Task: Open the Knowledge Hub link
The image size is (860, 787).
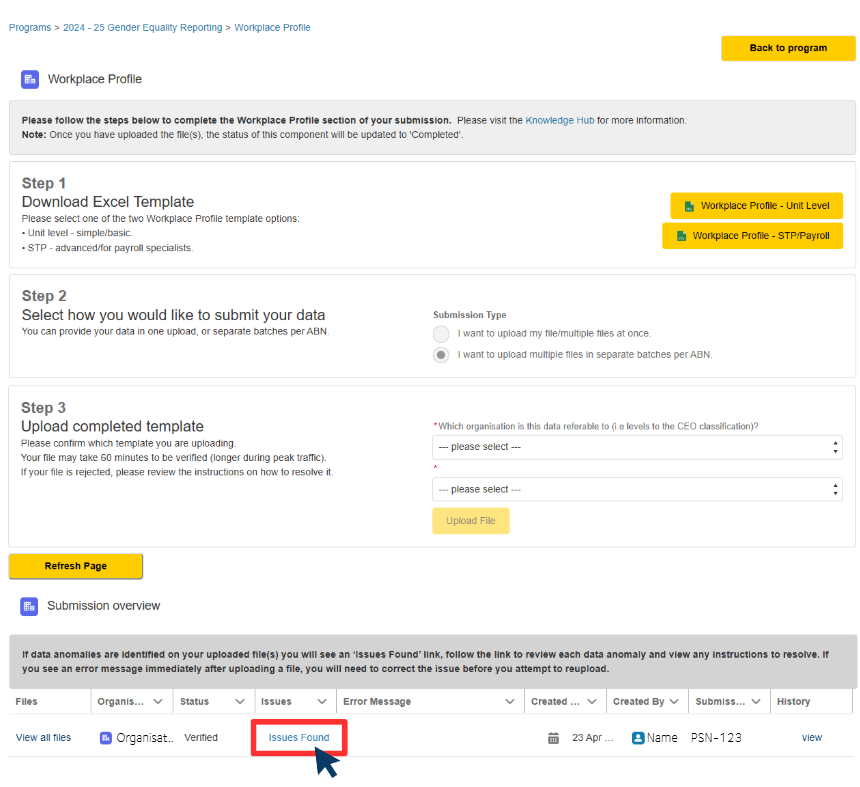Action: tap(559, 120)
